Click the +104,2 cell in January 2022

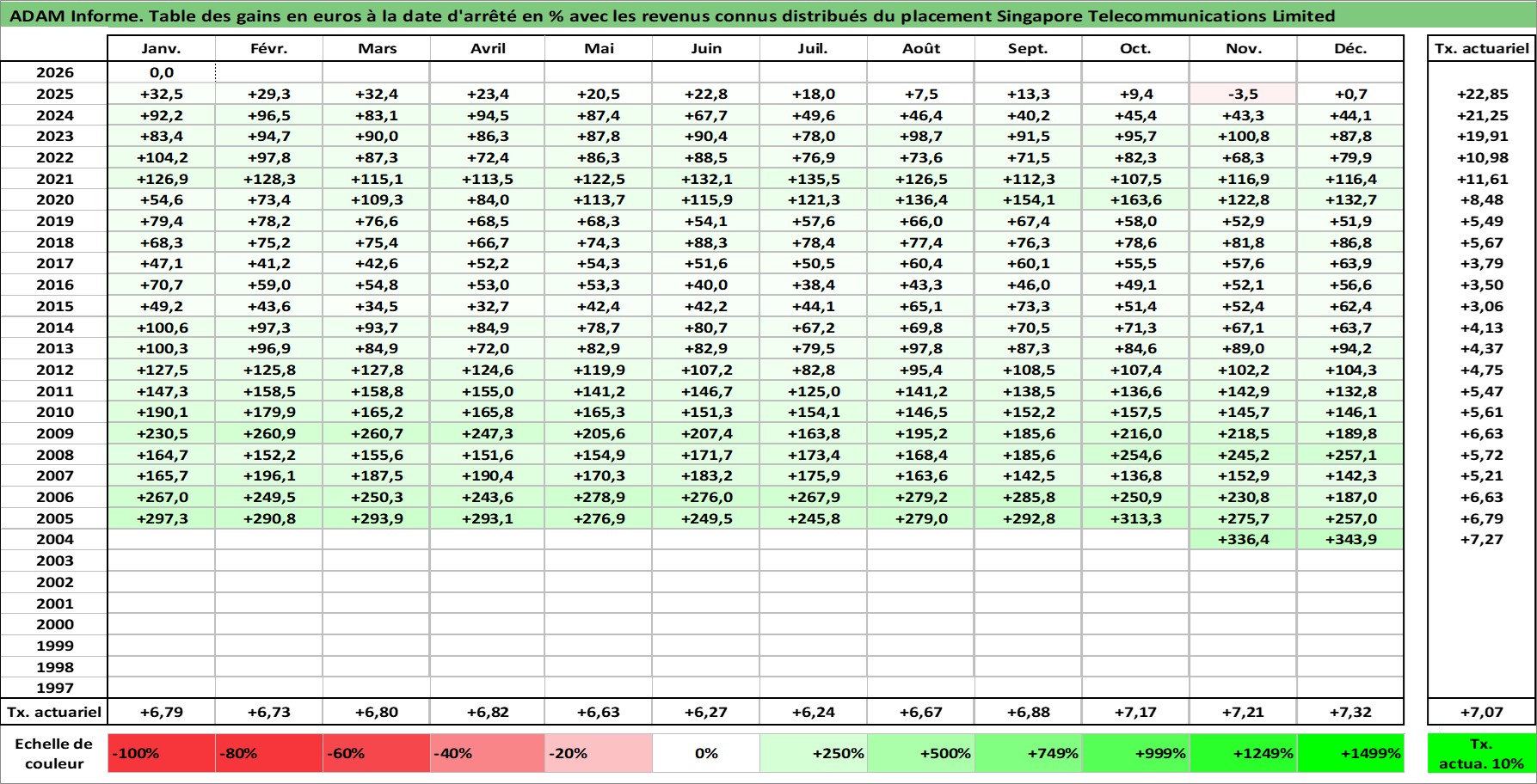162,158
